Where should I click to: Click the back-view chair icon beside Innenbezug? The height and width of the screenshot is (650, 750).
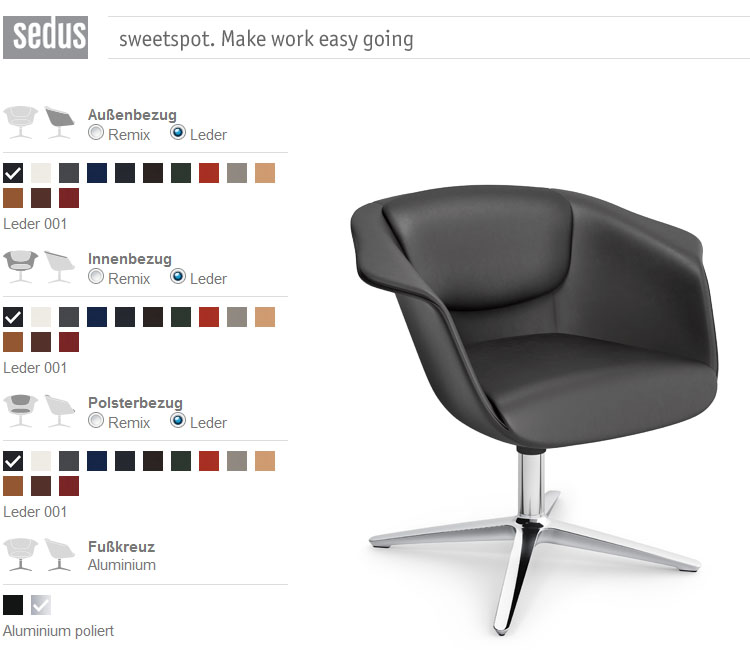pos(60,266)
